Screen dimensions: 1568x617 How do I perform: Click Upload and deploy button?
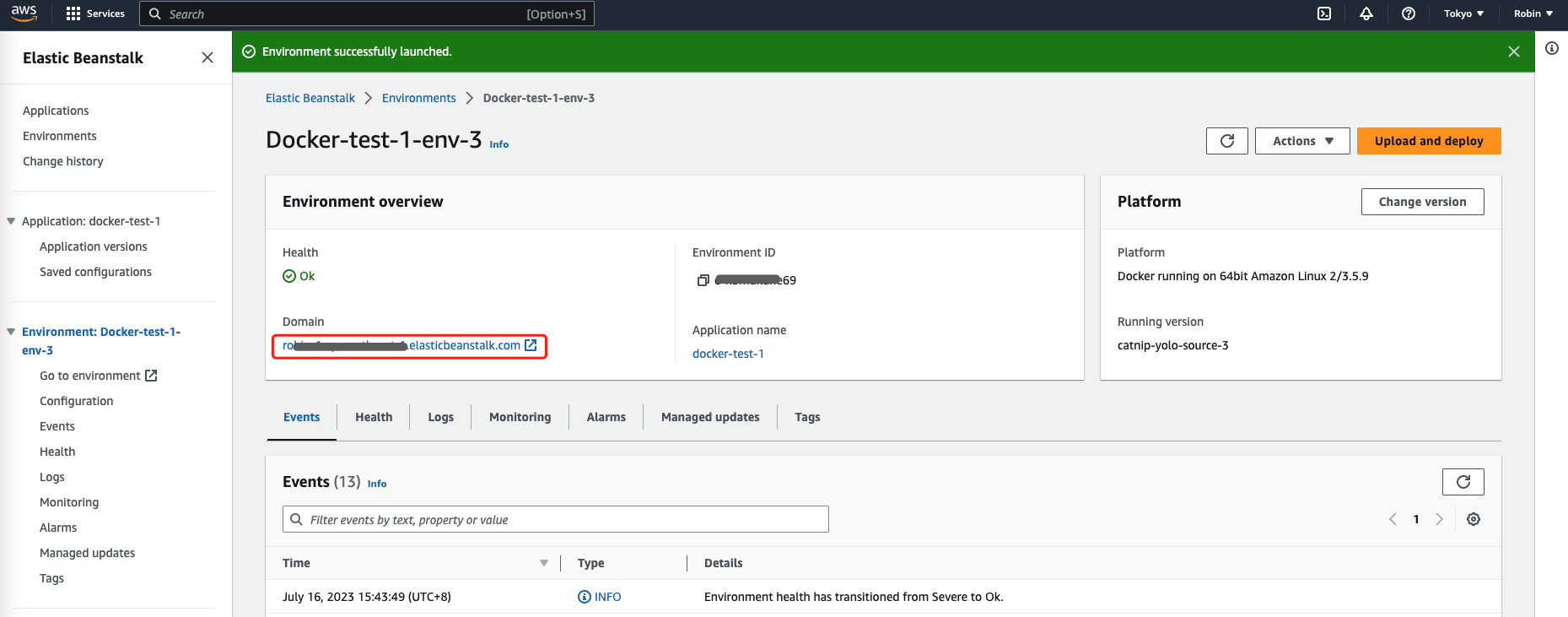1429,141
